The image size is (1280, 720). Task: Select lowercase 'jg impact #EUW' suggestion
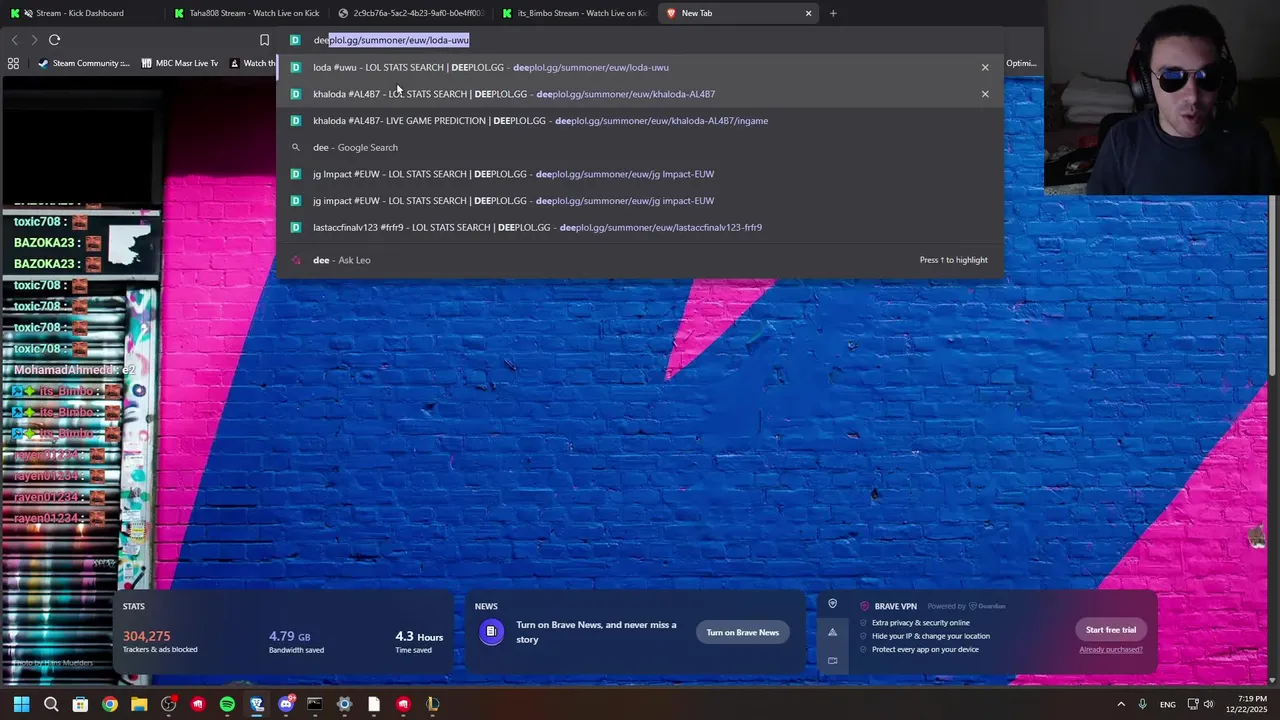[640, 201]
